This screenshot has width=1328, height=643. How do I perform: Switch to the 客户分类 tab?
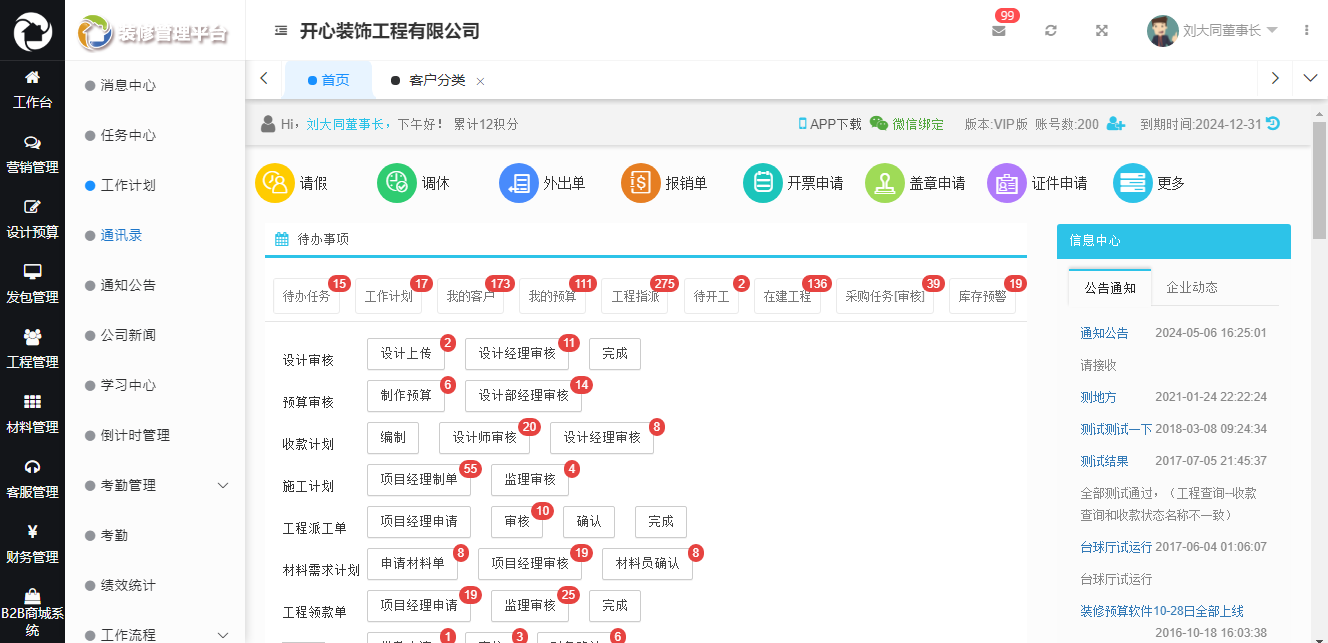coord(435,80)
